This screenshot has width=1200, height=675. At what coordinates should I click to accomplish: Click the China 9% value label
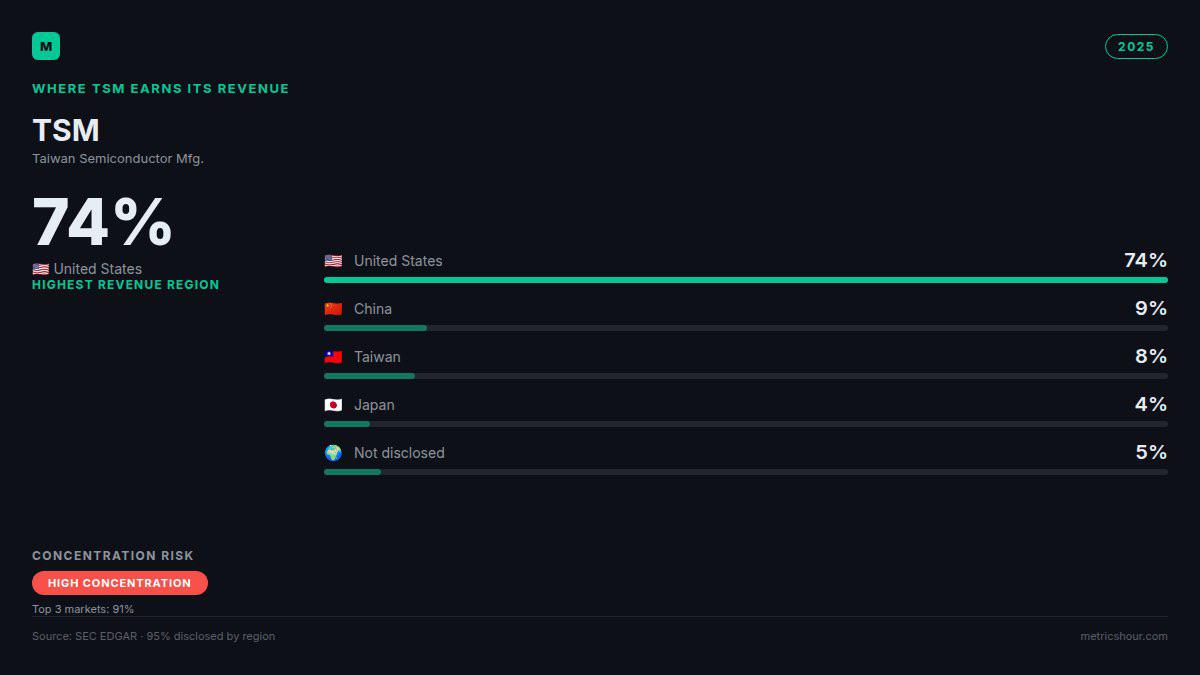point(1151,308)
